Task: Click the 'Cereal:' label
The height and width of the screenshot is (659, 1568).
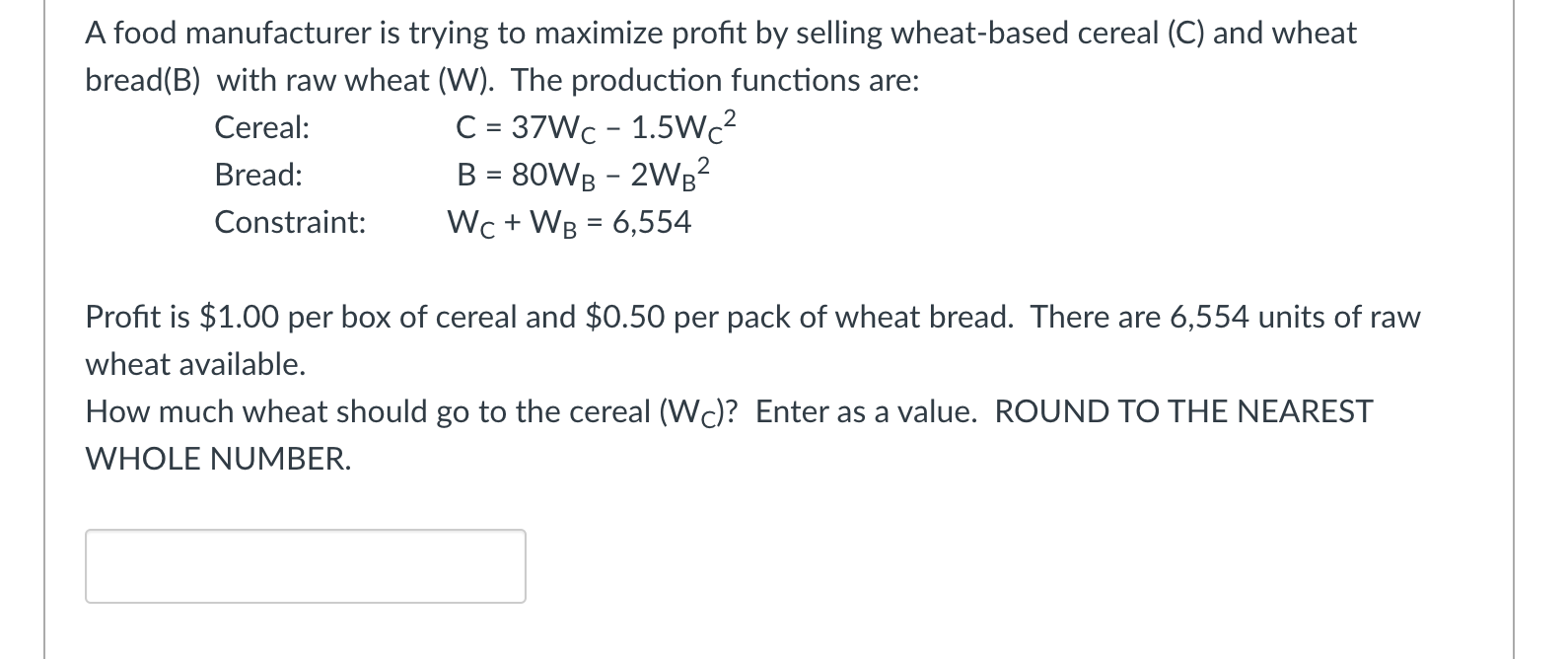Action: pos(261,127)
